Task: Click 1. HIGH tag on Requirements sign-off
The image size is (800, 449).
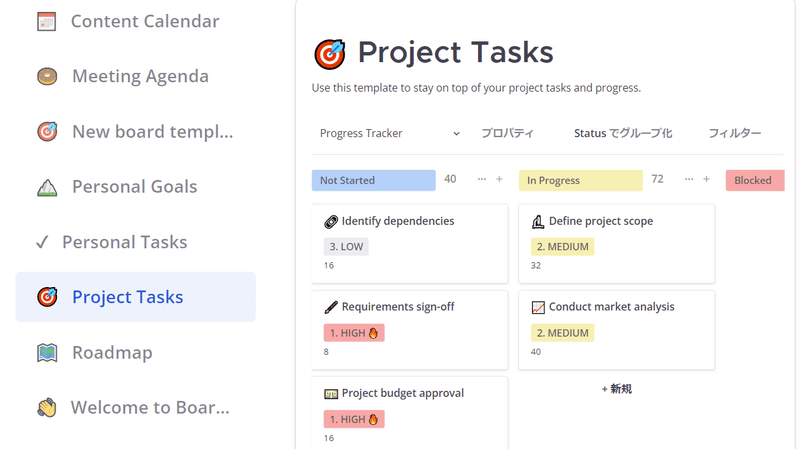Action: click(354, 333)
